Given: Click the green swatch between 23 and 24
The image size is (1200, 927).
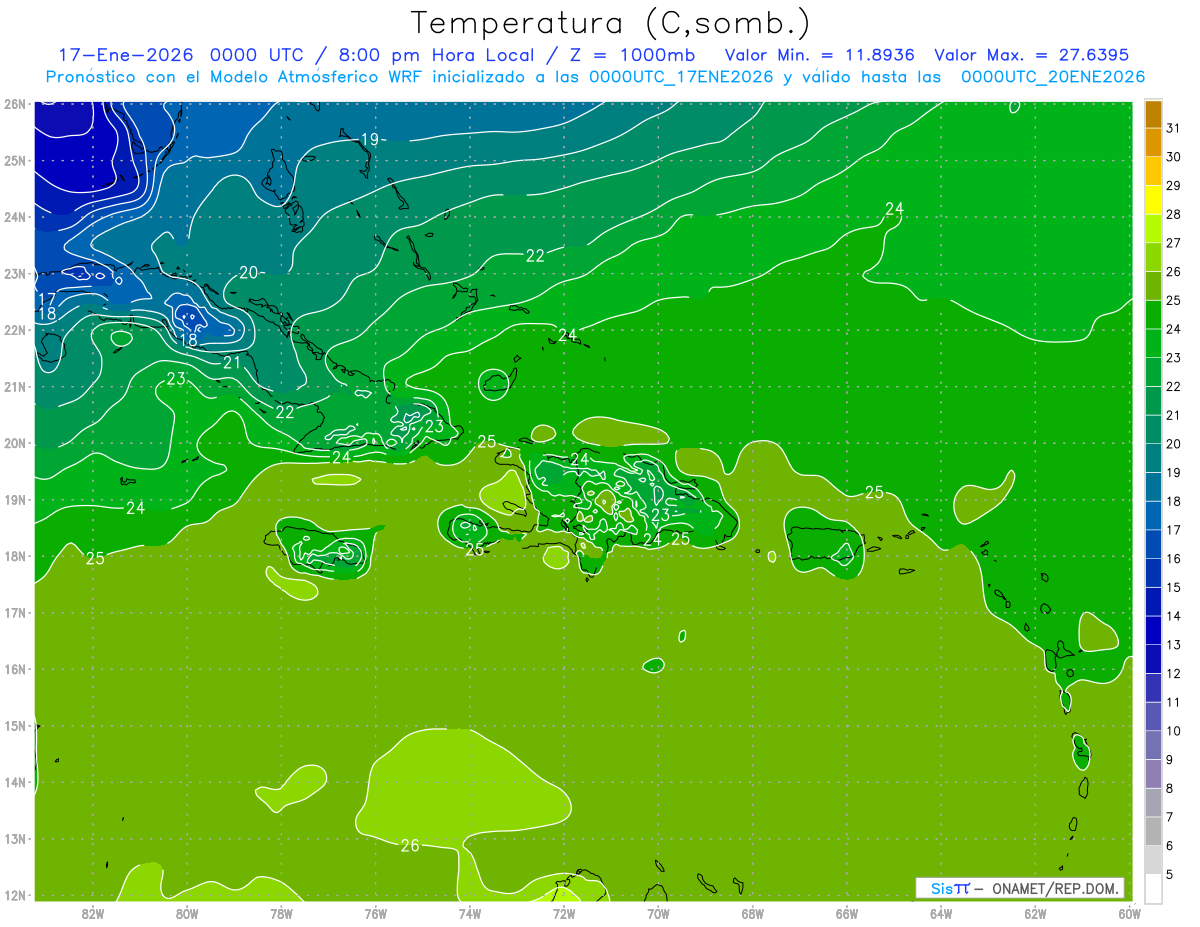Looking at the screenshot, I should point(1153,344).
